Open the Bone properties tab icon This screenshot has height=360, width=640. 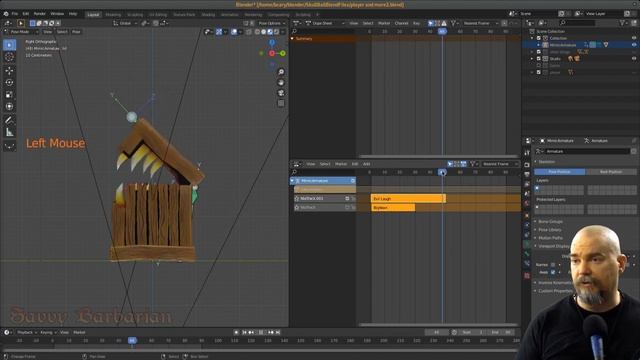(x=527, y=253)
